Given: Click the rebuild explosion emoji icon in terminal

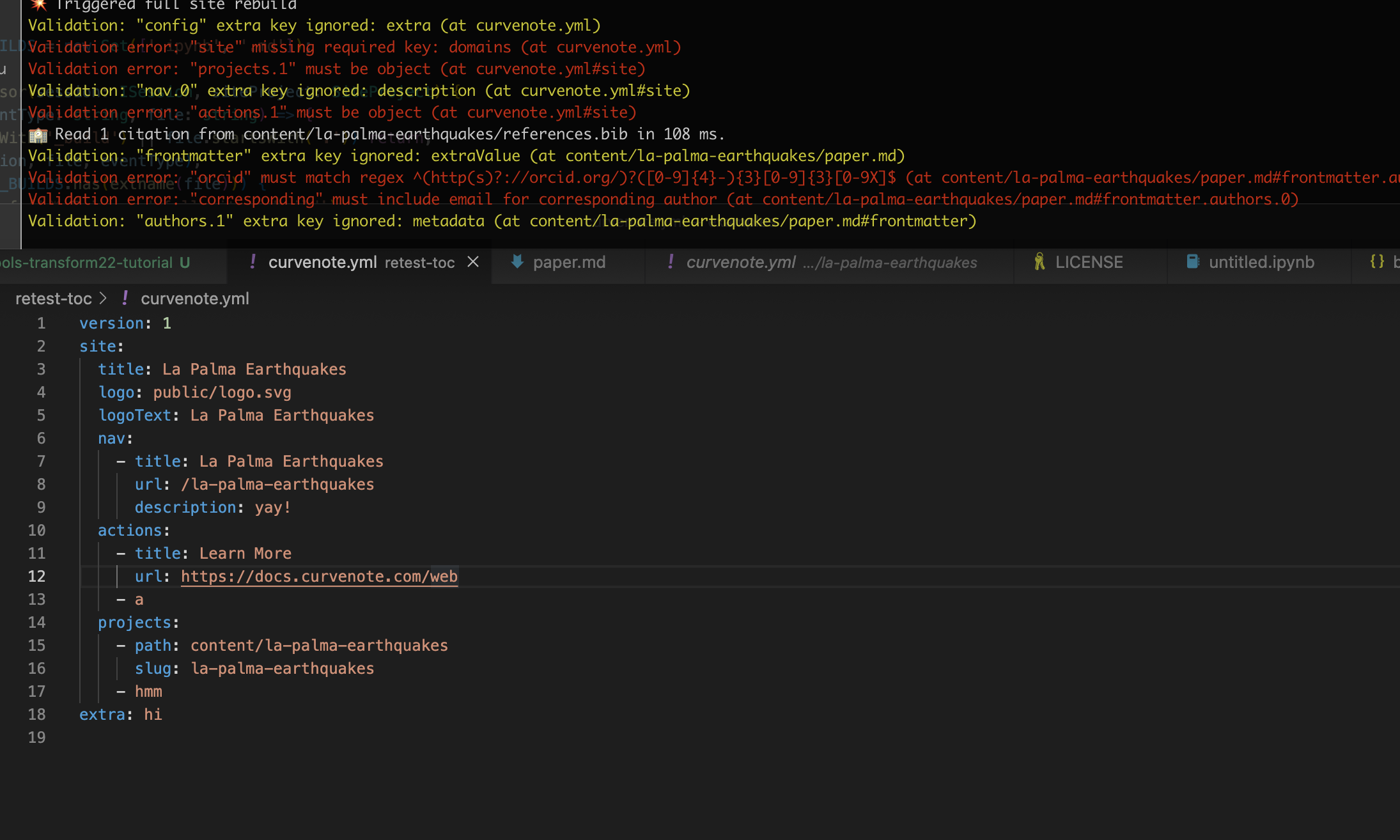Looking at the screenshot, I should [x=38, y=4].
